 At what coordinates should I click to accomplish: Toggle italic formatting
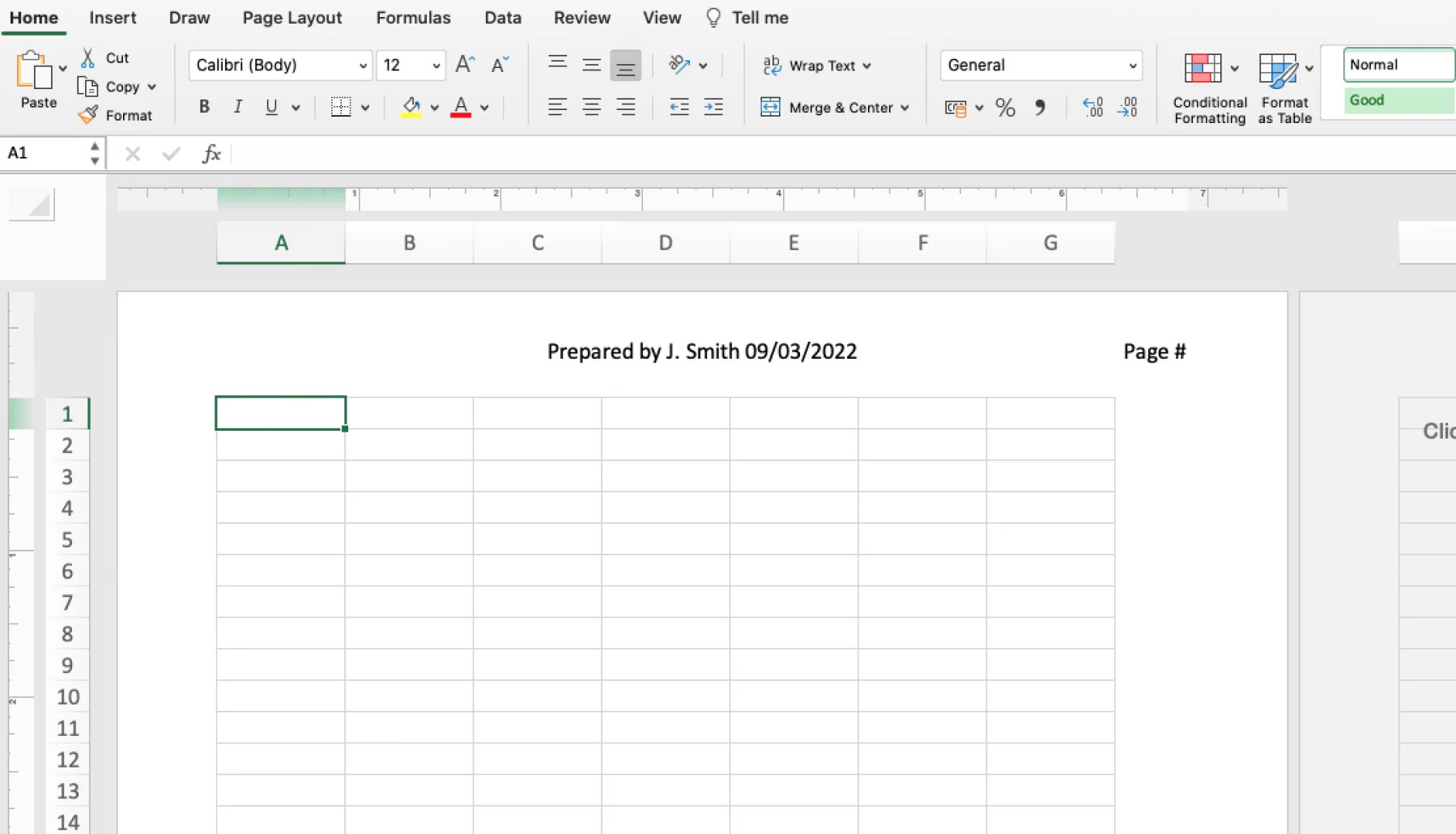[237, 106]
